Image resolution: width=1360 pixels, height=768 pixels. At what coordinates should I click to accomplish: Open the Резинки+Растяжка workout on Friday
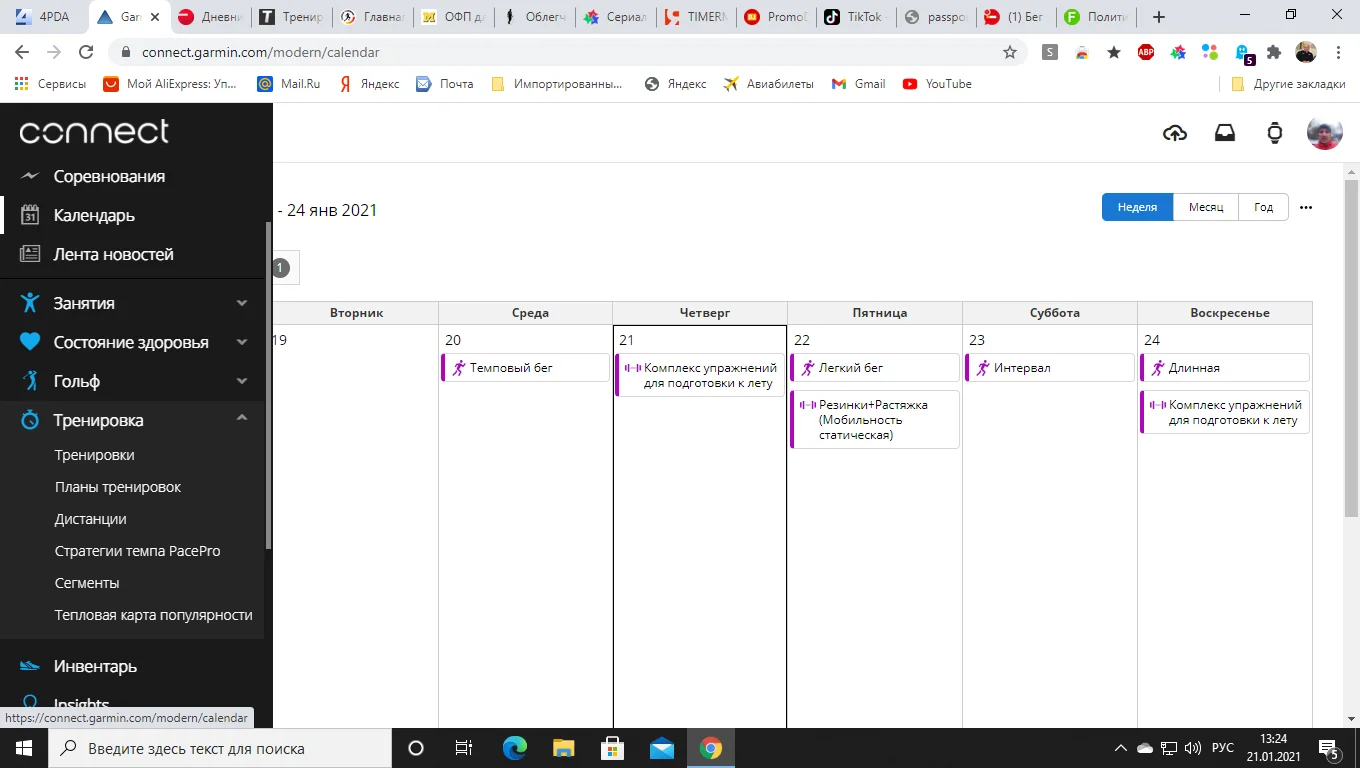pos(875,420)
